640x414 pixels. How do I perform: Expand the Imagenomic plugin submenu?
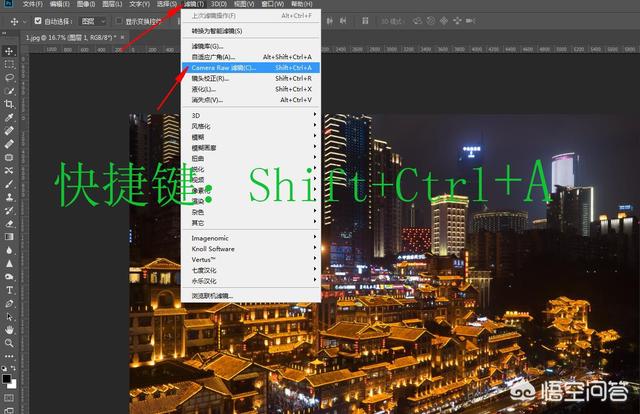tap(251, 238)
